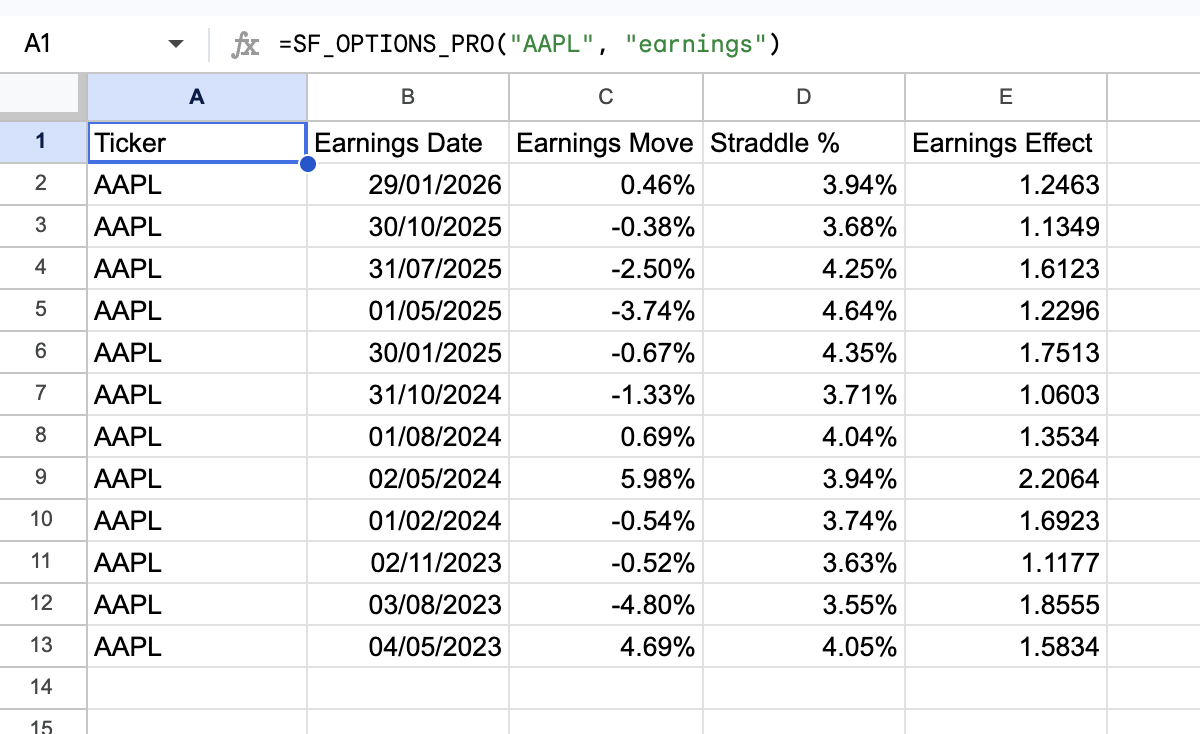
Task: Click the earnings move cell -3.74%
Action: (606, 310)
